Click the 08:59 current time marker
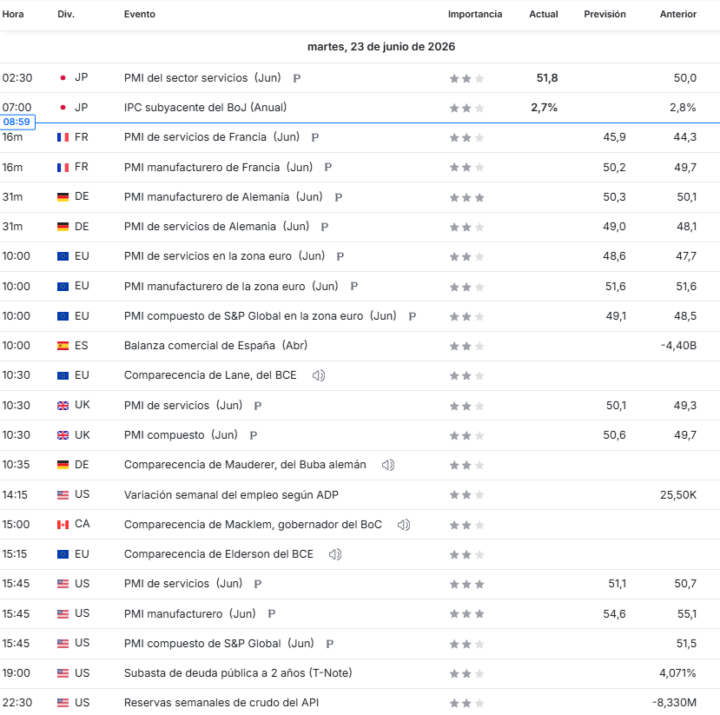The image size is (720, 715). point(17,122)
